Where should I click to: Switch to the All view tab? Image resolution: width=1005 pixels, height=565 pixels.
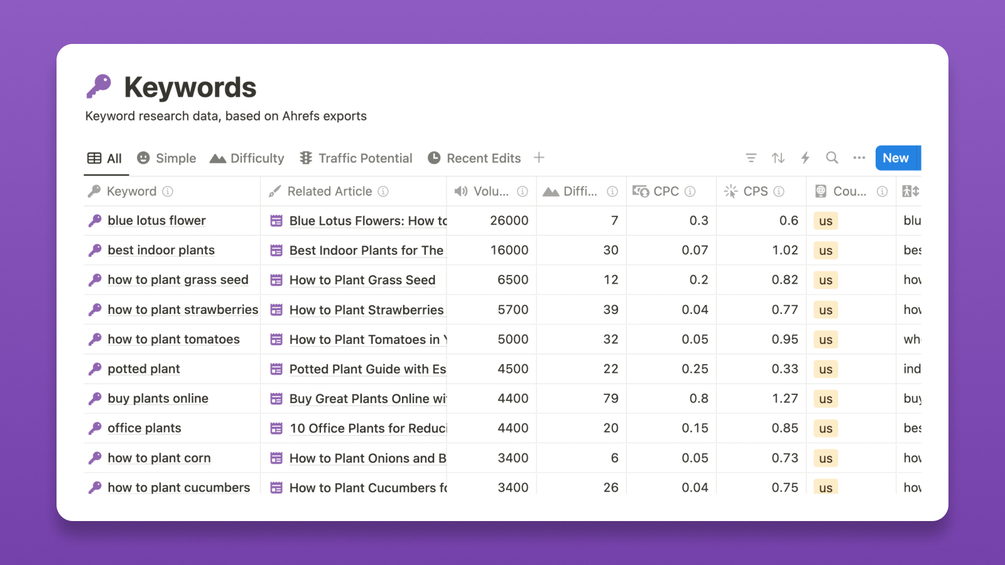pos(104,158)
